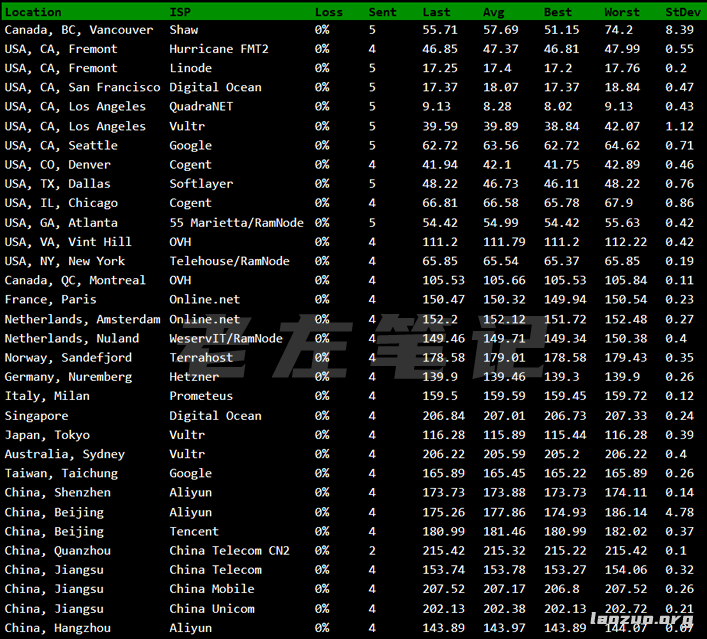
Task: Select 'China, Shenzhen' location
Action: [x=58, y=492]
